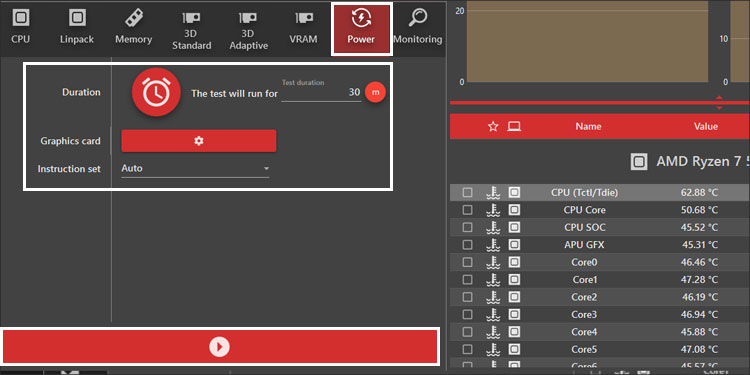The width and height of the screenshot is (750, 375).
Task: Toggle the minutes unit button
Action: pos(375,92)
